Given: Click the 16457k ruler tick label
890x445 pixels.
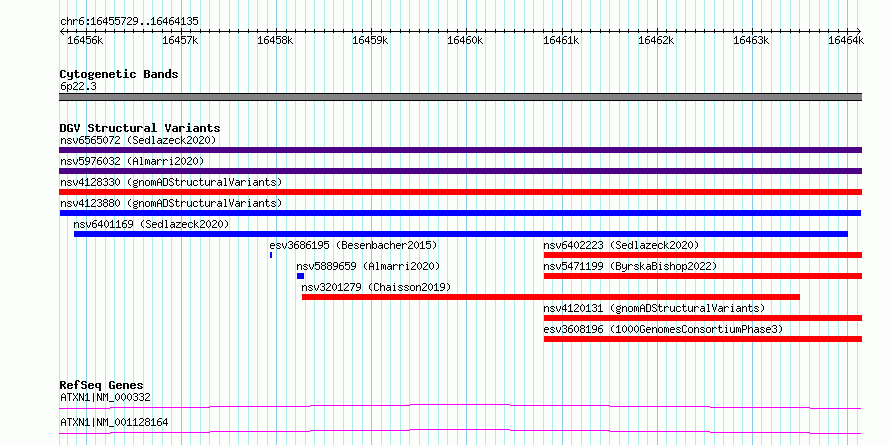Looking at the screenshot, I should coord(180,40).
